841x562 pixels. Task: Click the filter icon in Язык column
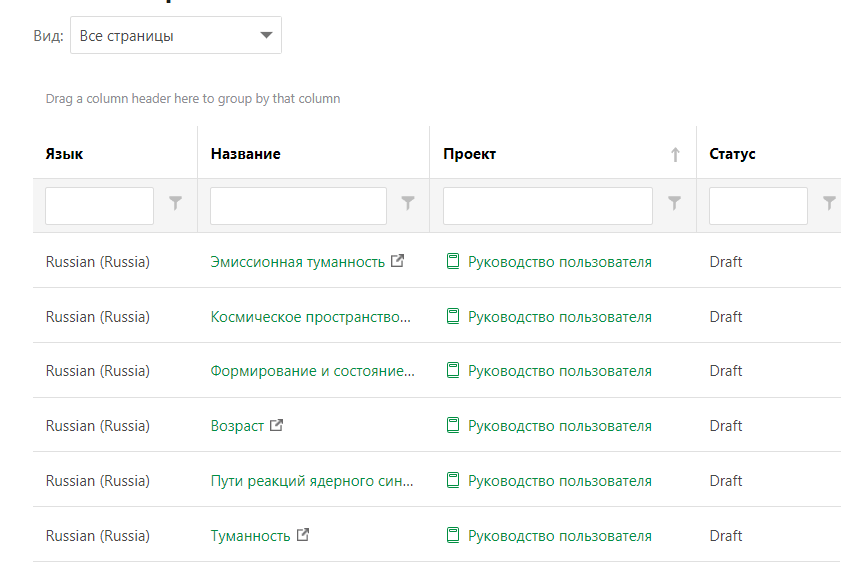pyautogui.click(x=176, y=204)
